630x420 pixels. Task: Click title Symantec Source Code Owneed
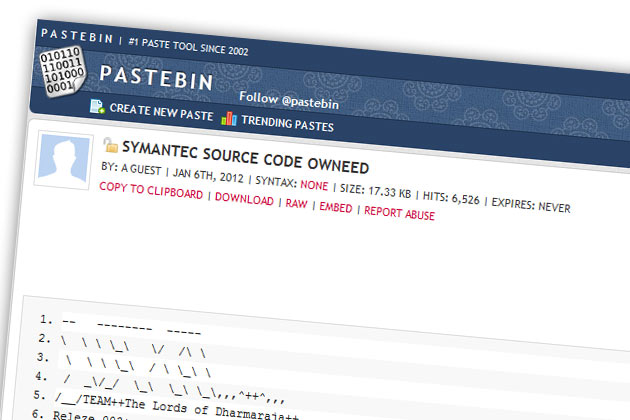pyautogui.click(x=245, y=158)
